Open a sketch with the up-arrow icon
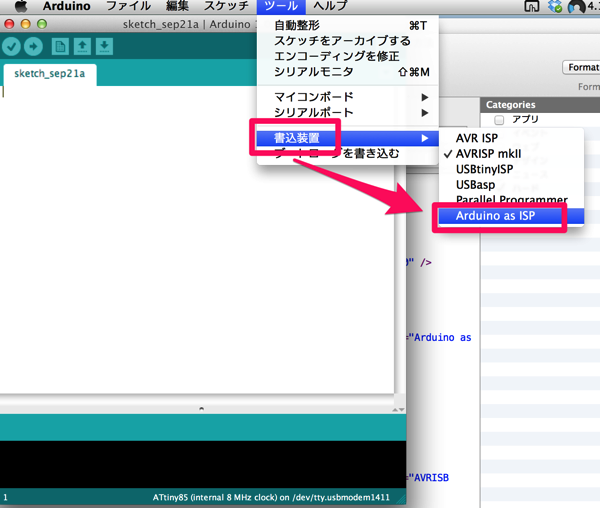This screenshot has height=508, width=600. 82,47
